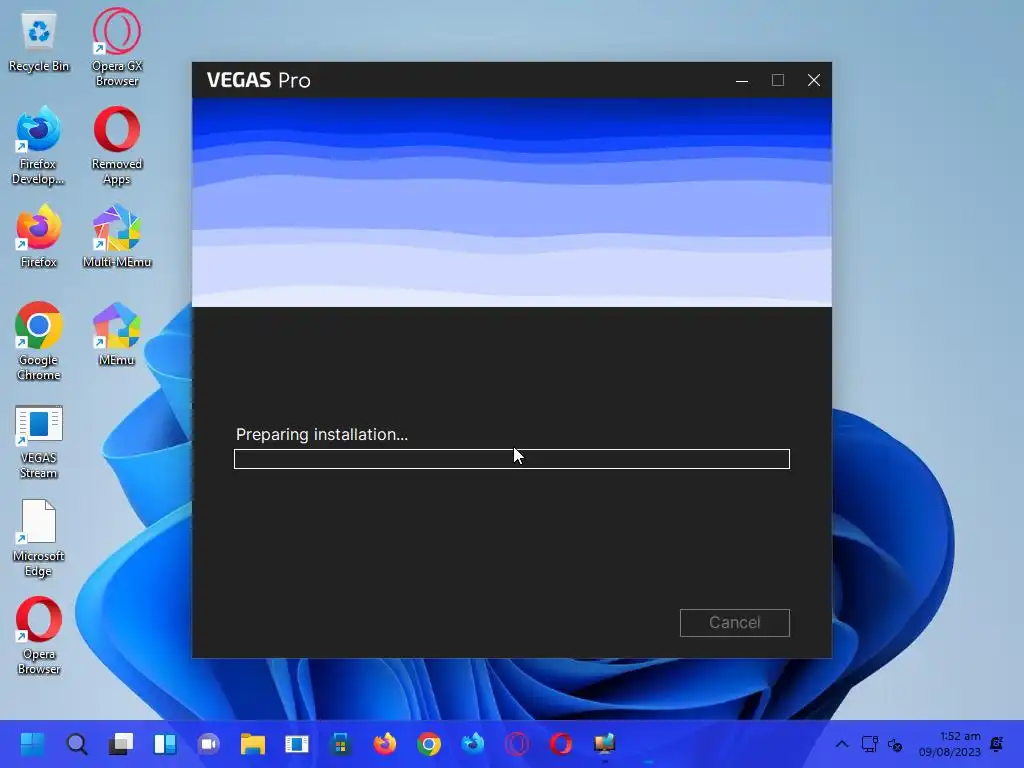Open the Widgets panel on taskbar
This screenshot has width=1024, height=768.
click(x=165, y=744)
